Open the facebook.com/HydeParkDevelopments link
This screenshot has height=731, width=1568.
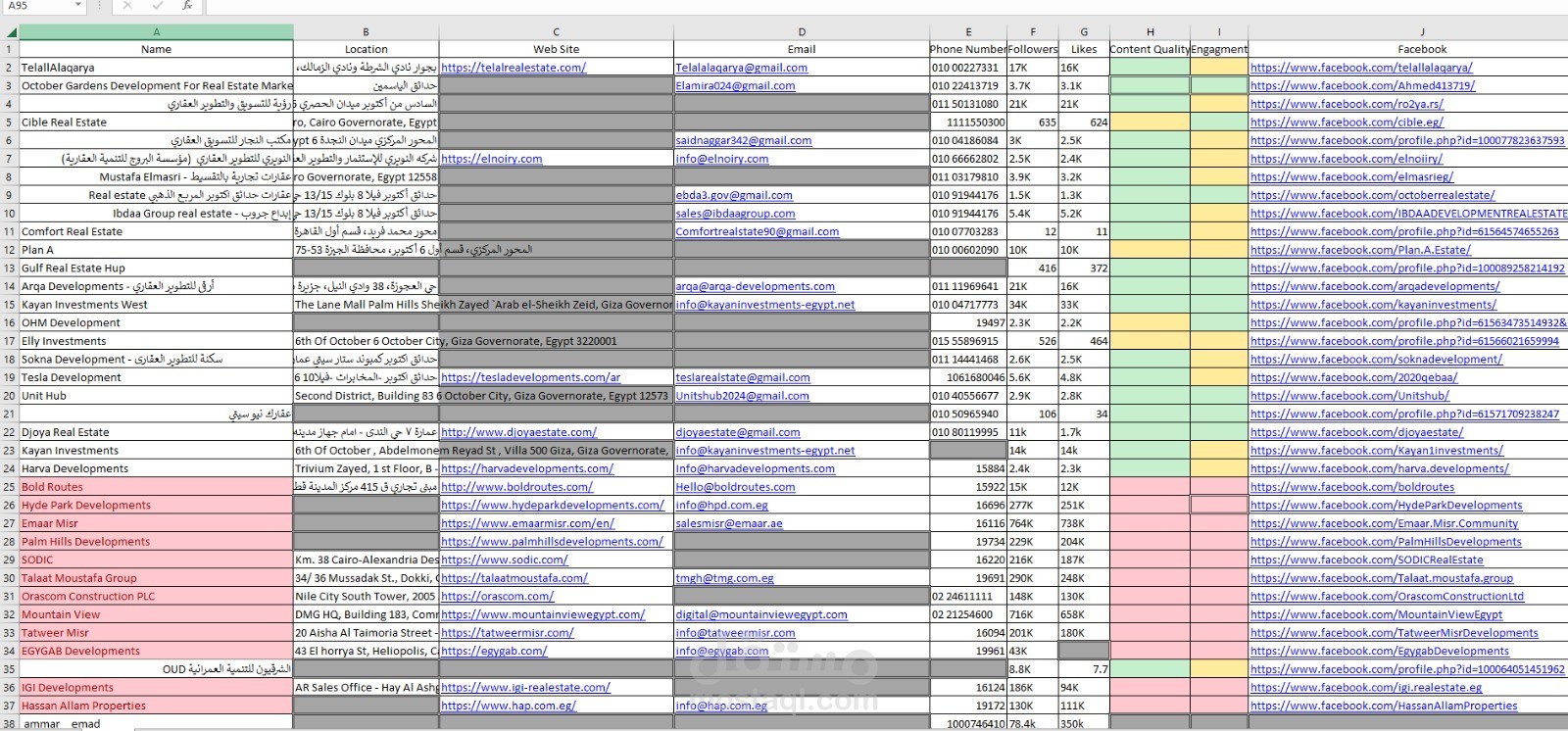[1386, 506]
